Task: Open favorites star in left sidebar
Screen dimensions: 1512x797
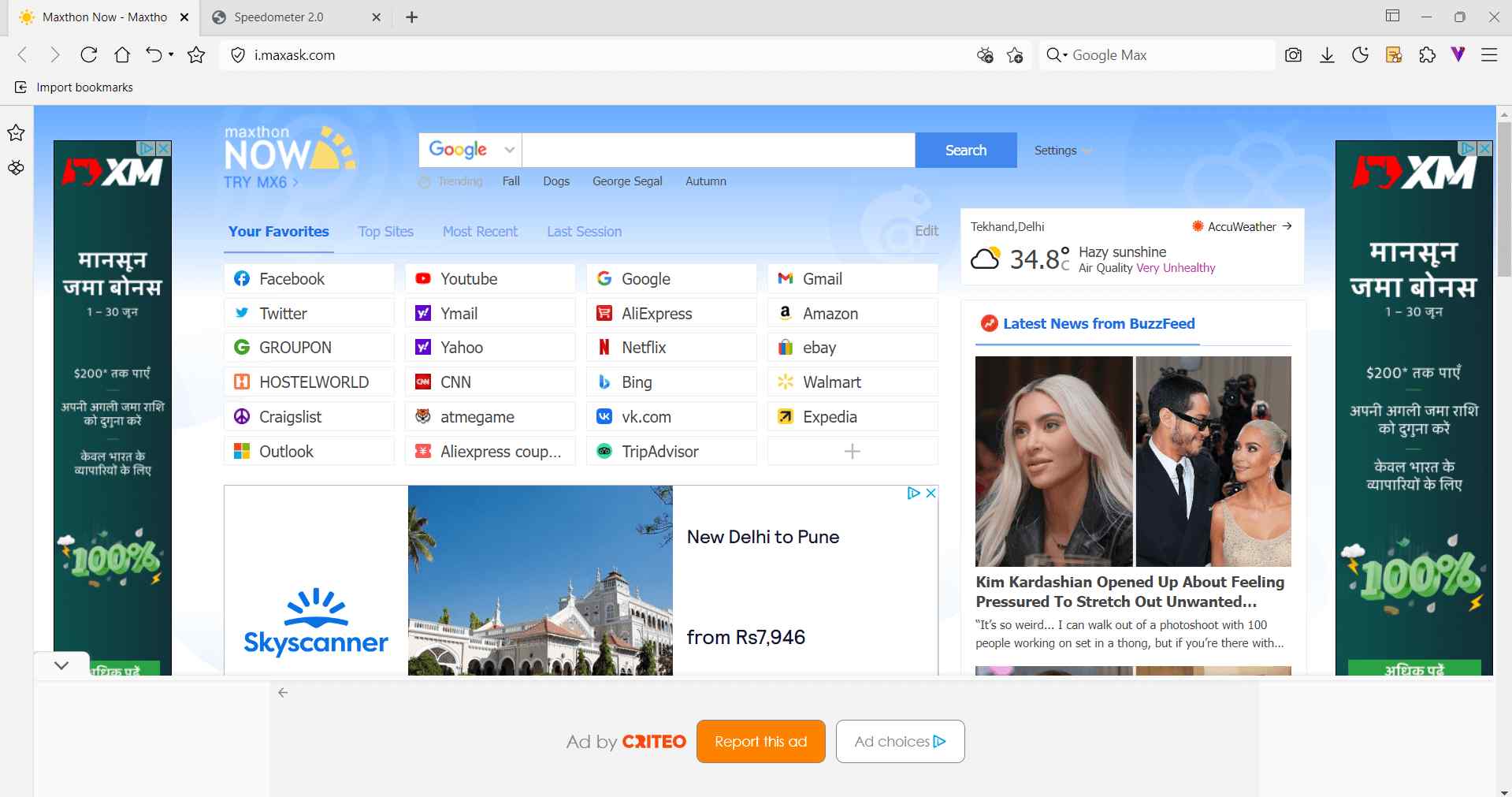Action: tap(16, 132)
